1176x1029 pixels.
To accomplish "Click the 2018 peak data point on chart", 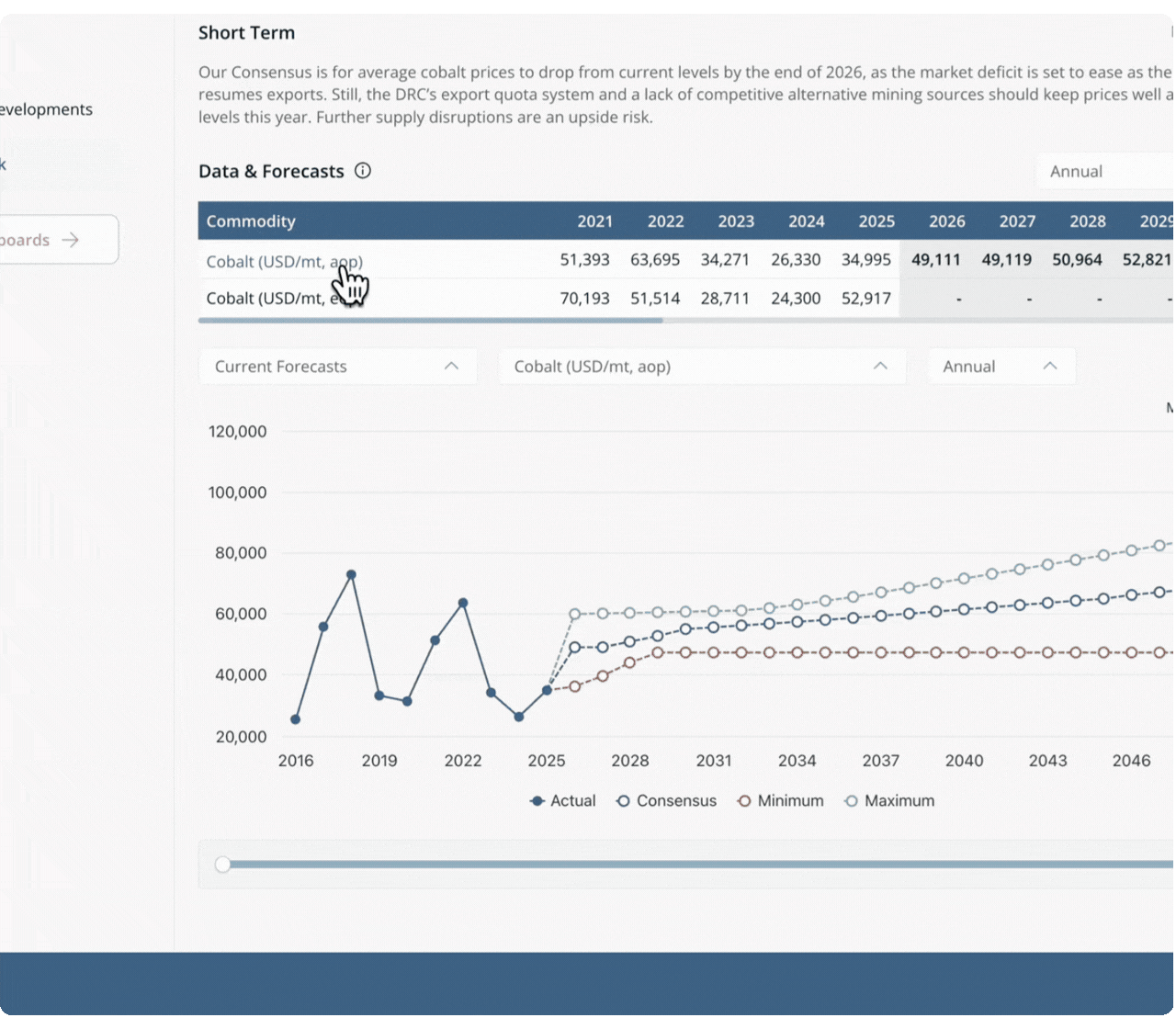I will (351, 575).
